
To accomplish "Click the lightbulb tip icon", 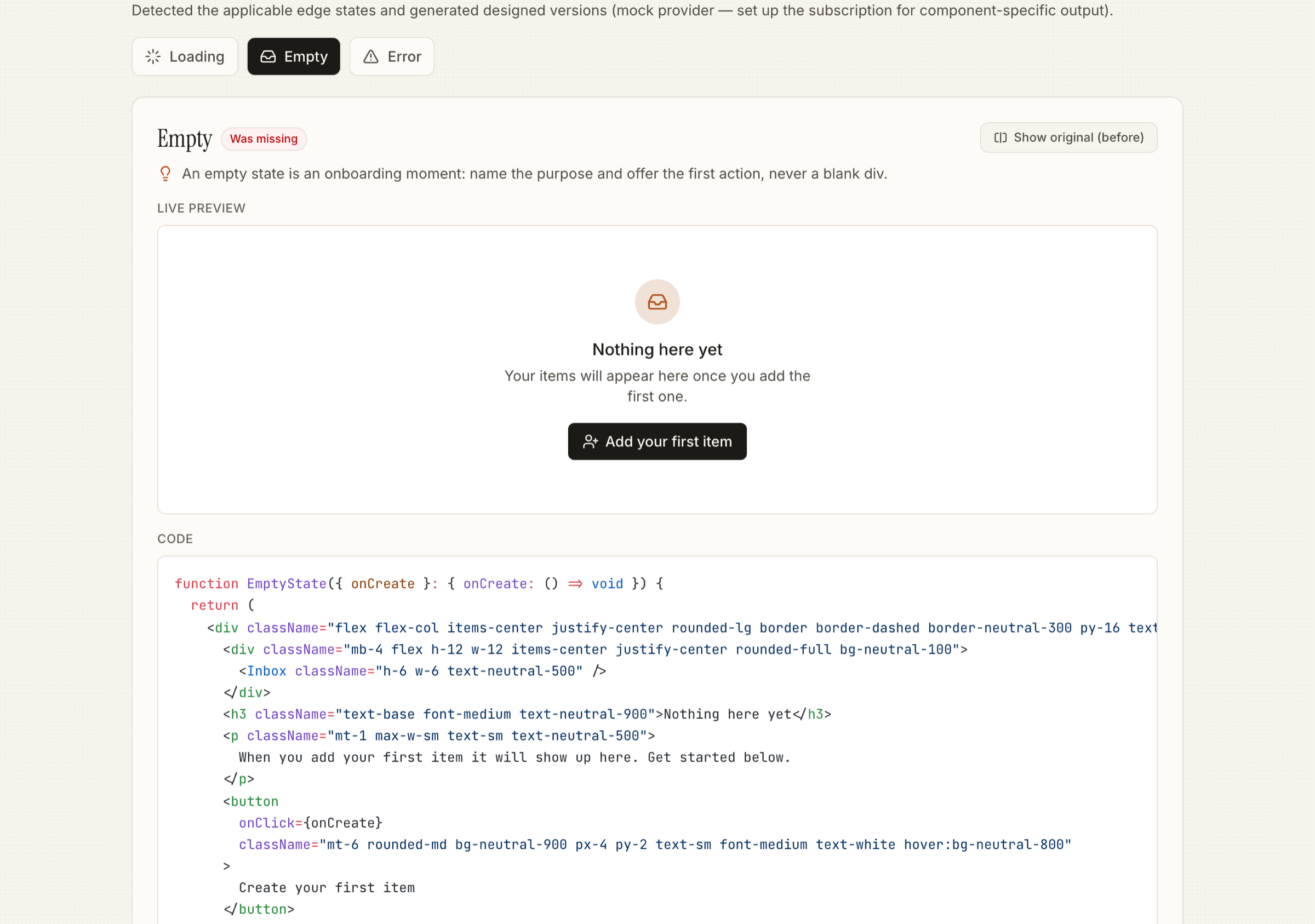I will point(165,174).
